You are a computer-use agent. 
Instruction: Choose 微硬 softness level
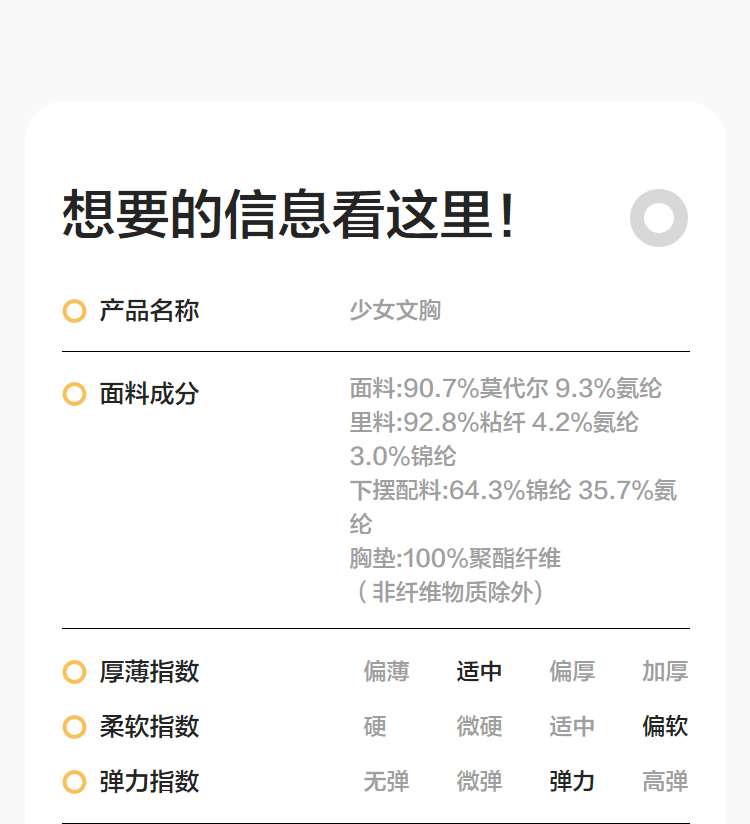(479, 727)
